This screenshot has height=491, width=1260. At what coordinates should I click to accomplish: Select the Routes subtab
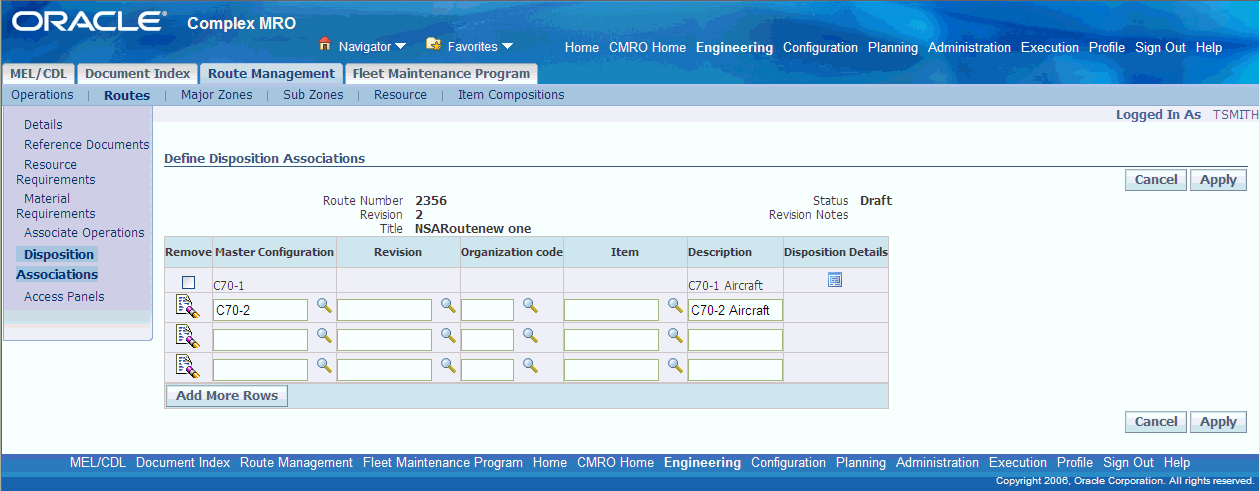[127, 95]
